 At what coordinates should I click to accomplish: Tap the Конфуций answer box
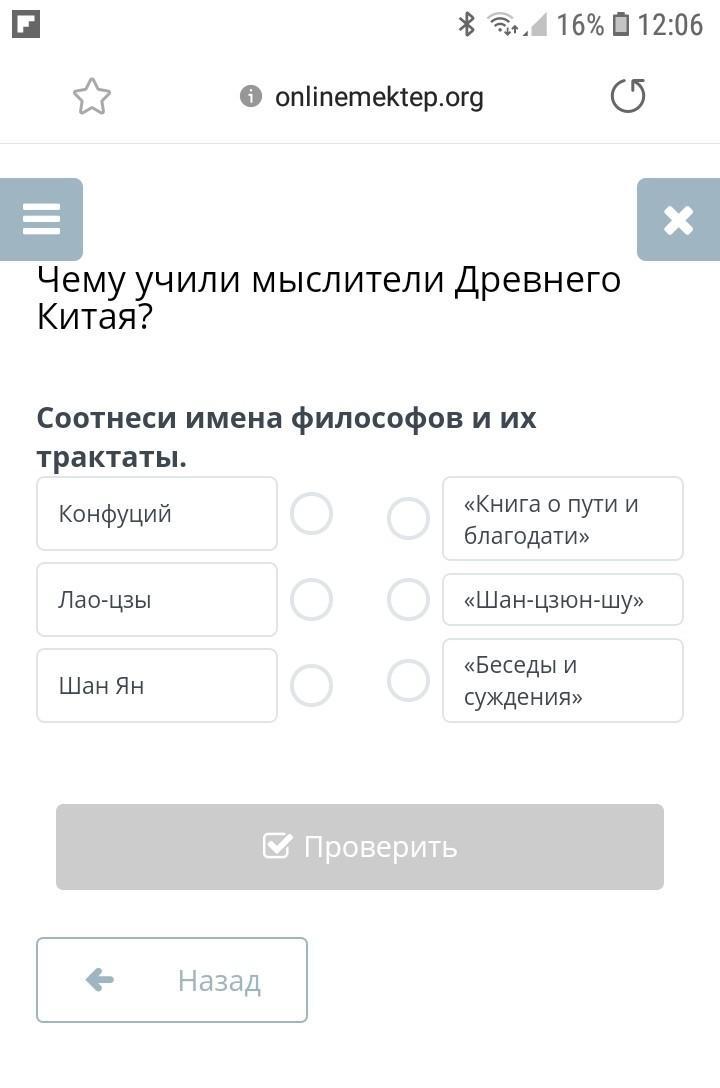click(x=157, y=513)
